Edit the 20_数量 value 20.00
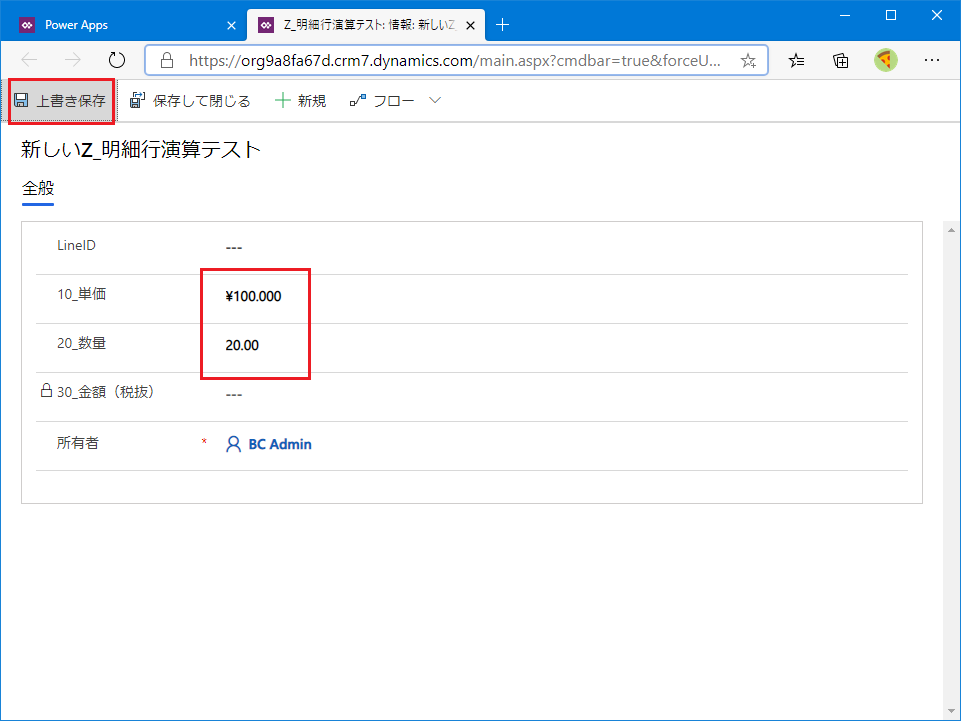 [x=242, y=345]
